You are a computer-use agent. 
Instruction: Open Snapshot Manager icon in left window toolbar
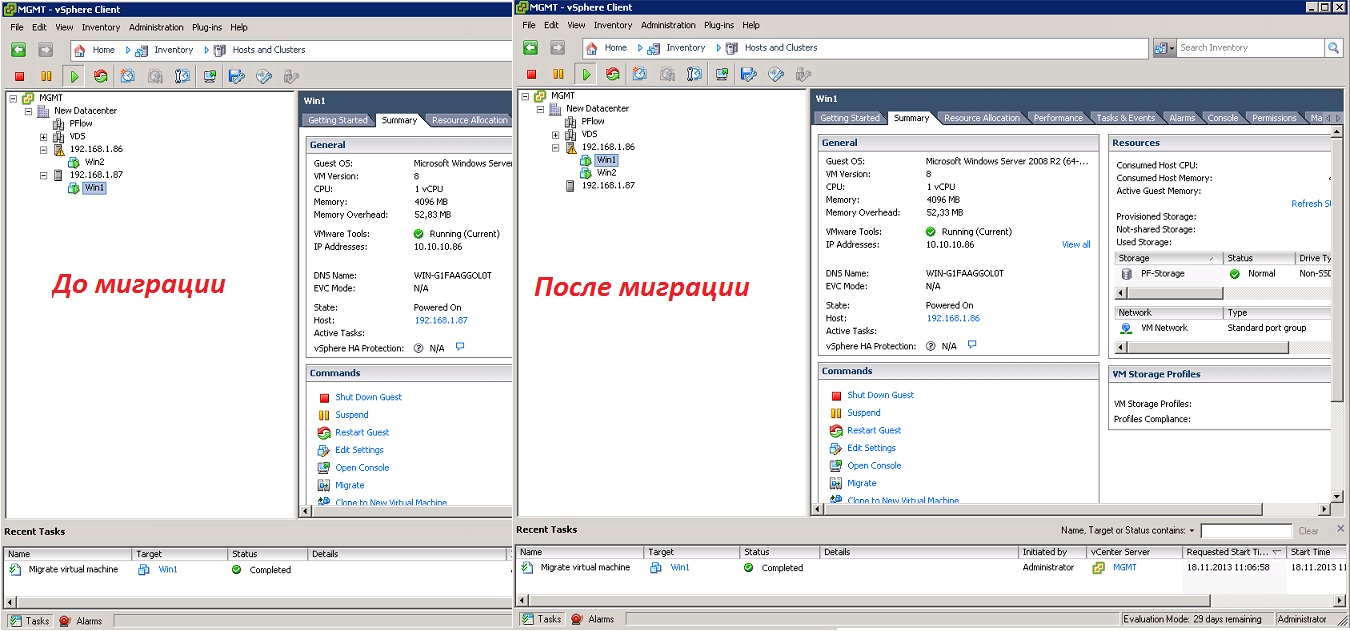(x=182, y=76)
